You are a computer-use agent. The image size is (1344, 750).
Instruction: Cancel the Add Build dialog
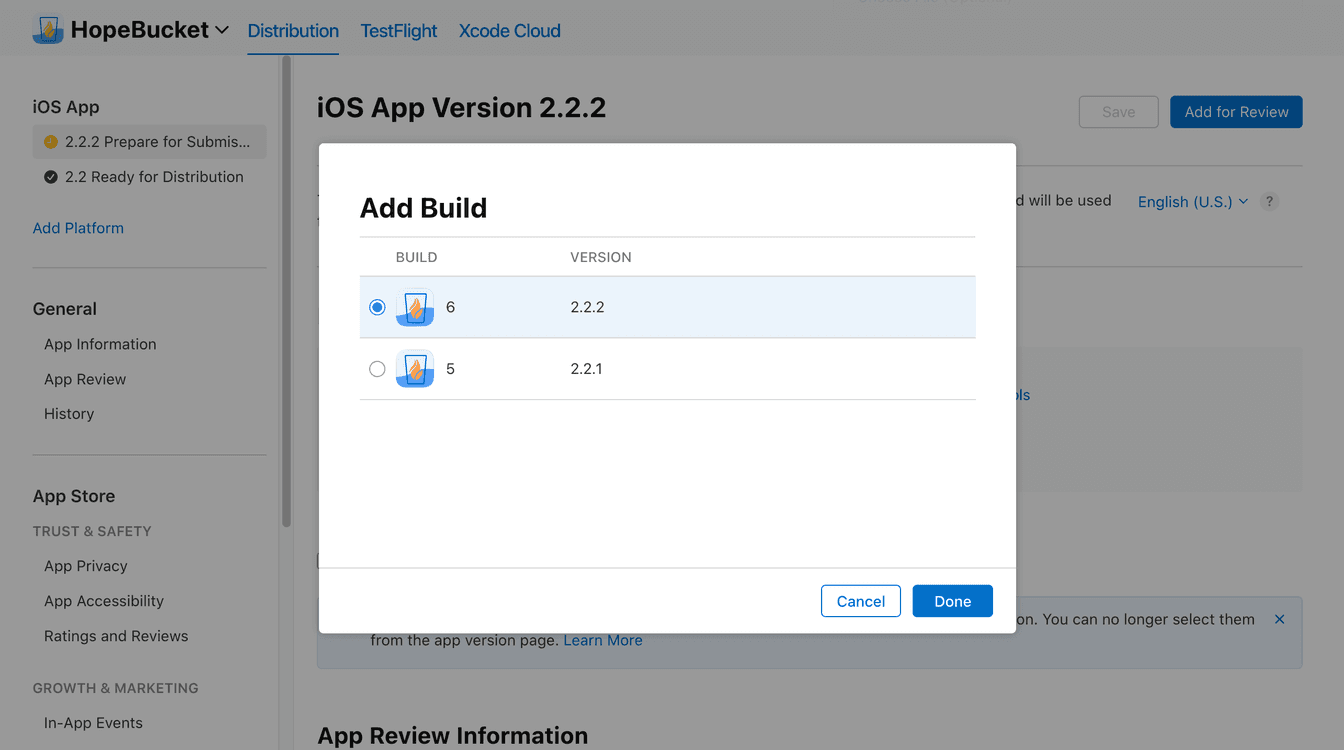click(x=860, y=601)
